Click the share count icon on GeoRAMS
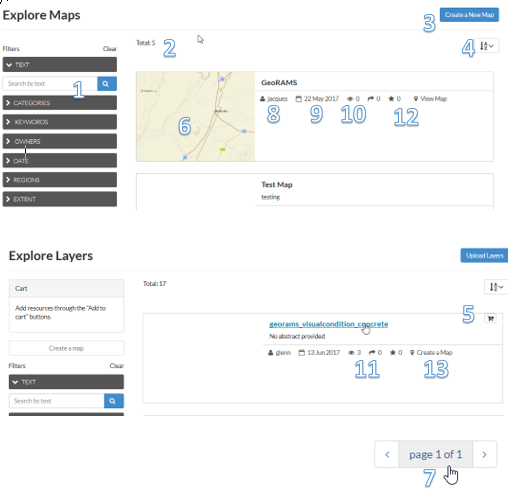 371,99
